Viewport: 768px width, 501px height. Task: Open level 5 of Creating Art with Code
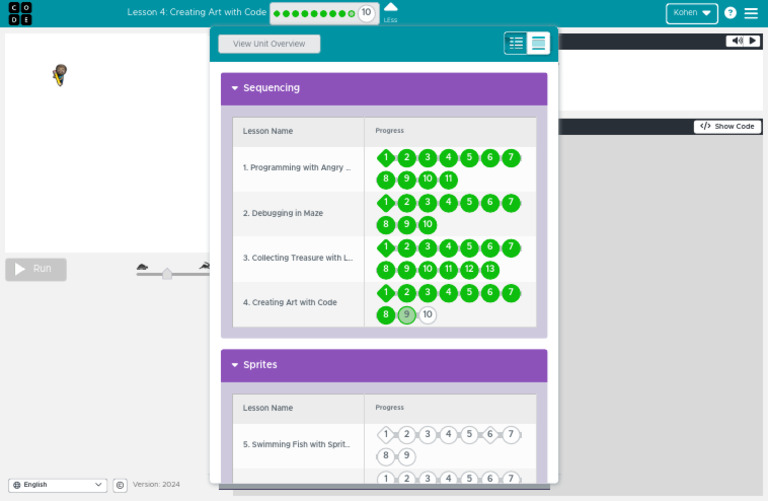click(x=469, y=293)
